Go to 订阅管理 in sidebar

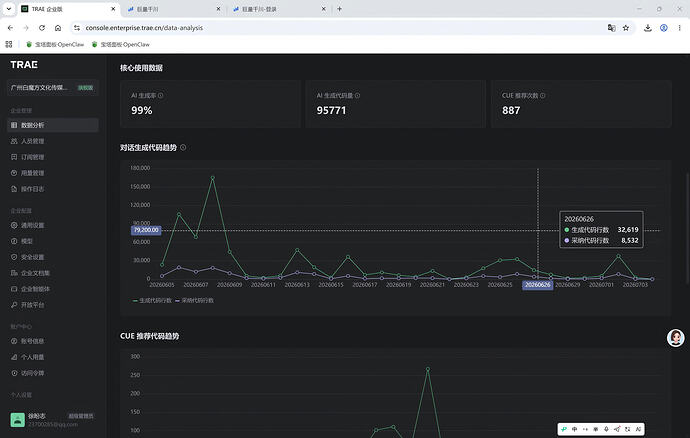[53, 157]
